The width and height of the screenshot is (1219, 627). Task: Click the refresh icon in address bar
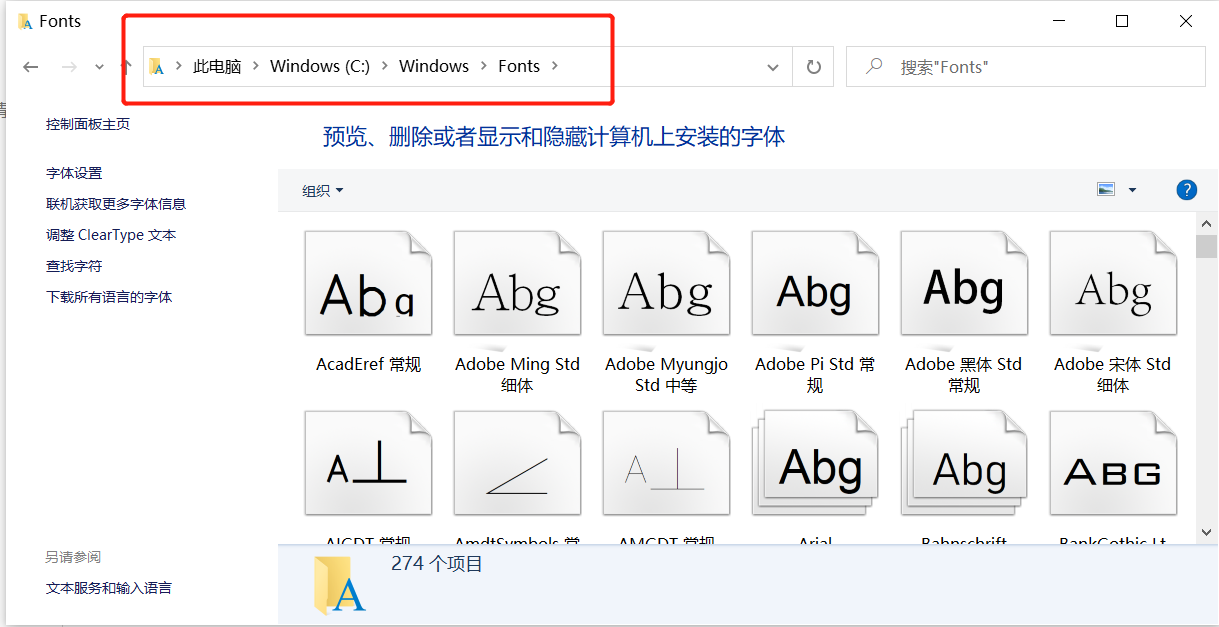point(812,66)
